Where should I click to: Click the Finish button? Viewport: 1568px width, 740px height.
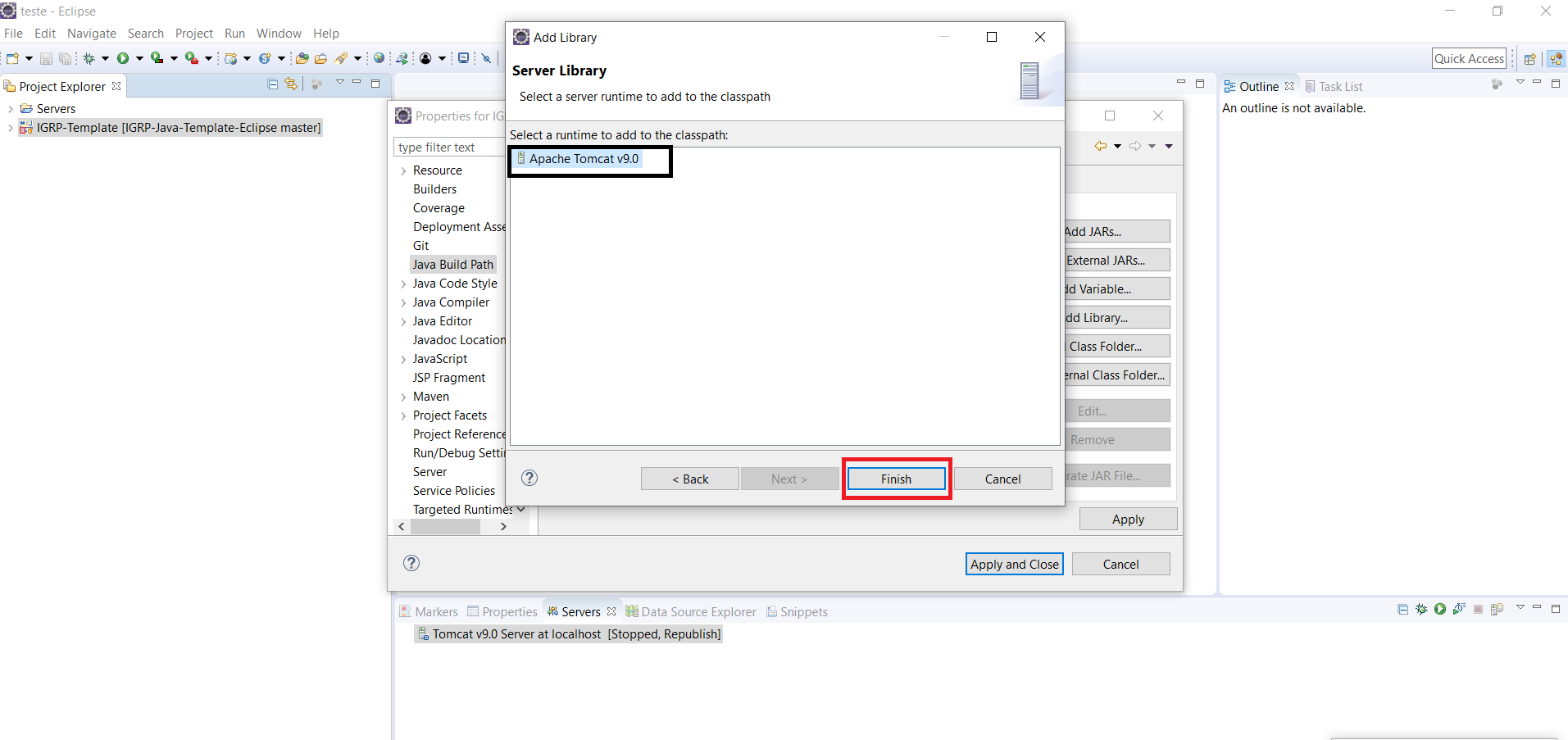coord(896,479)
